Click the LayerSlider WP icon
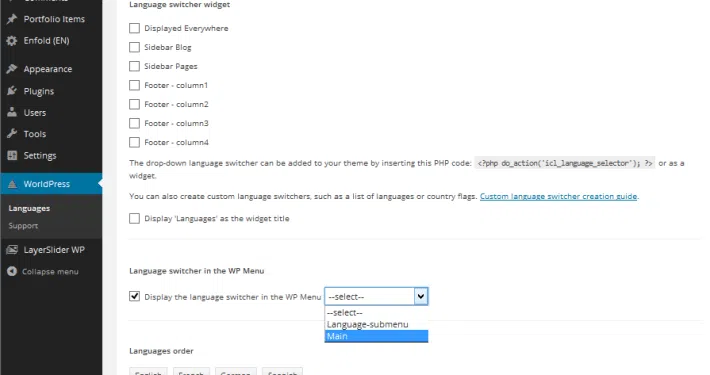Screen dimensions: 710x375 click(12, 250)
